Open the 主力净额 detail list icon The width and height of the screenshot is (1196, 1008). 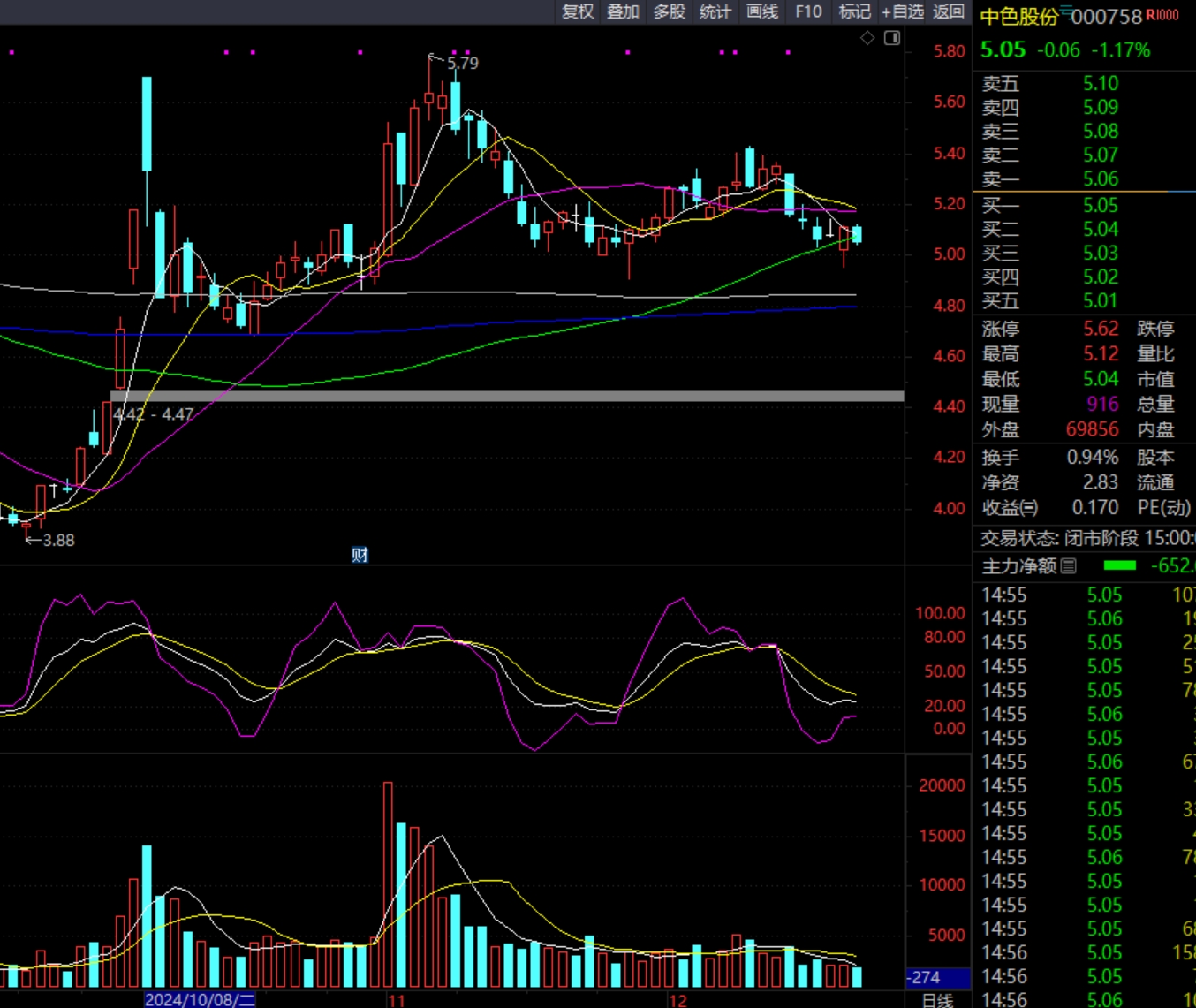pos(1069,566)
